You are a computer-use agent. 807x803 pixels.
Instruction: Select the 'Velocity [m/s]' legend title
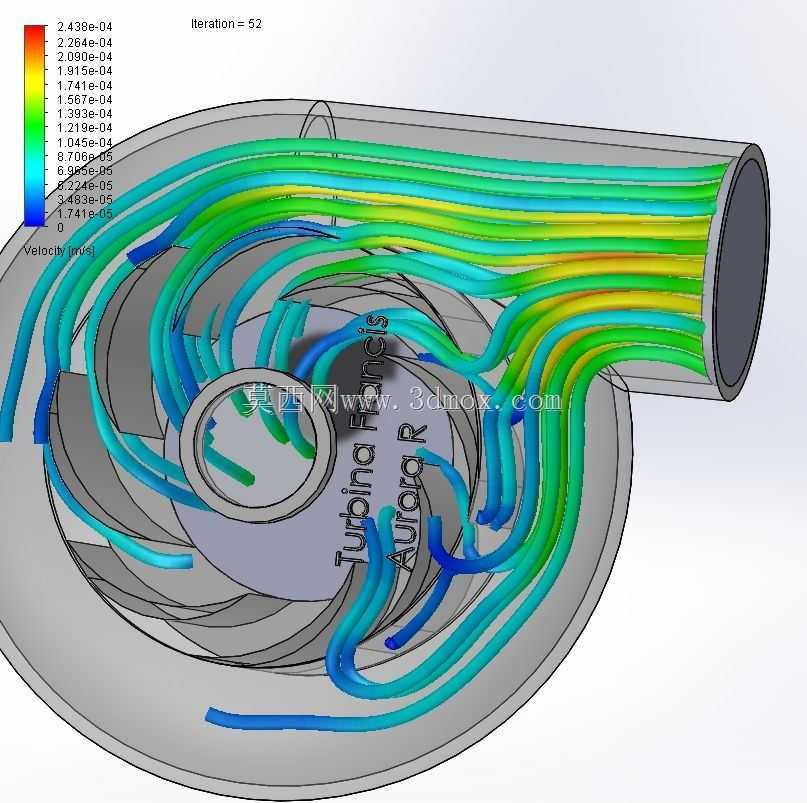click(59, 251)
